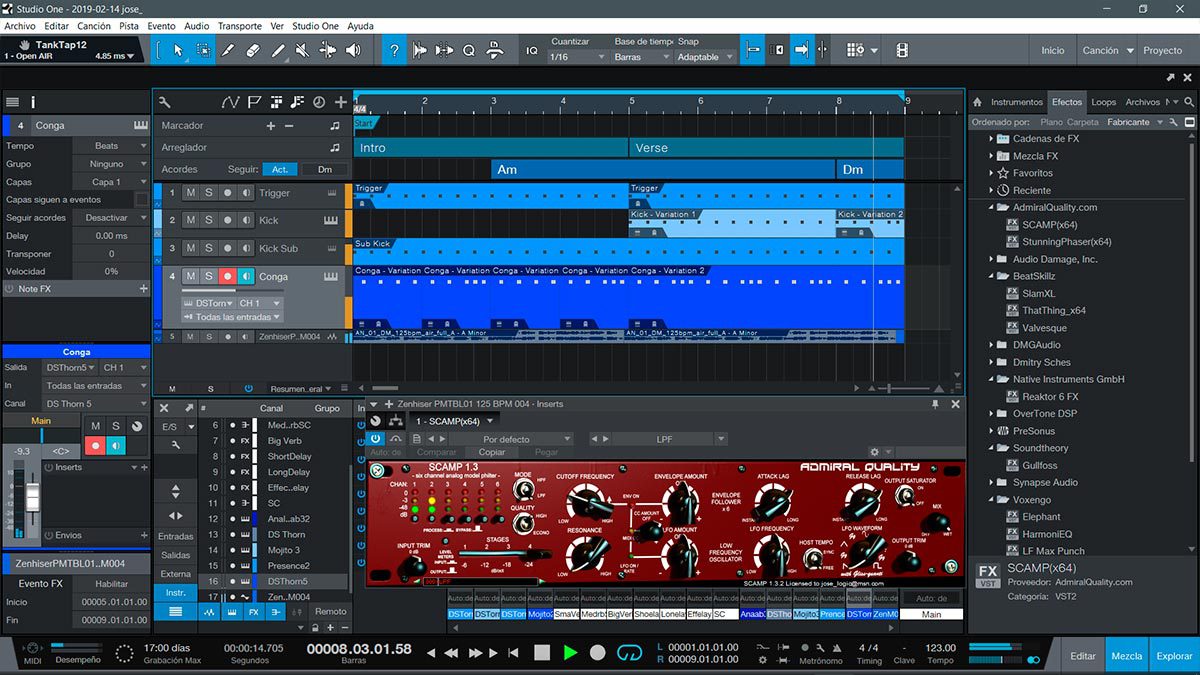This screenshot has width=1200, height=675.
Task: Select the Range tool
Action: [x=203, y=50]
